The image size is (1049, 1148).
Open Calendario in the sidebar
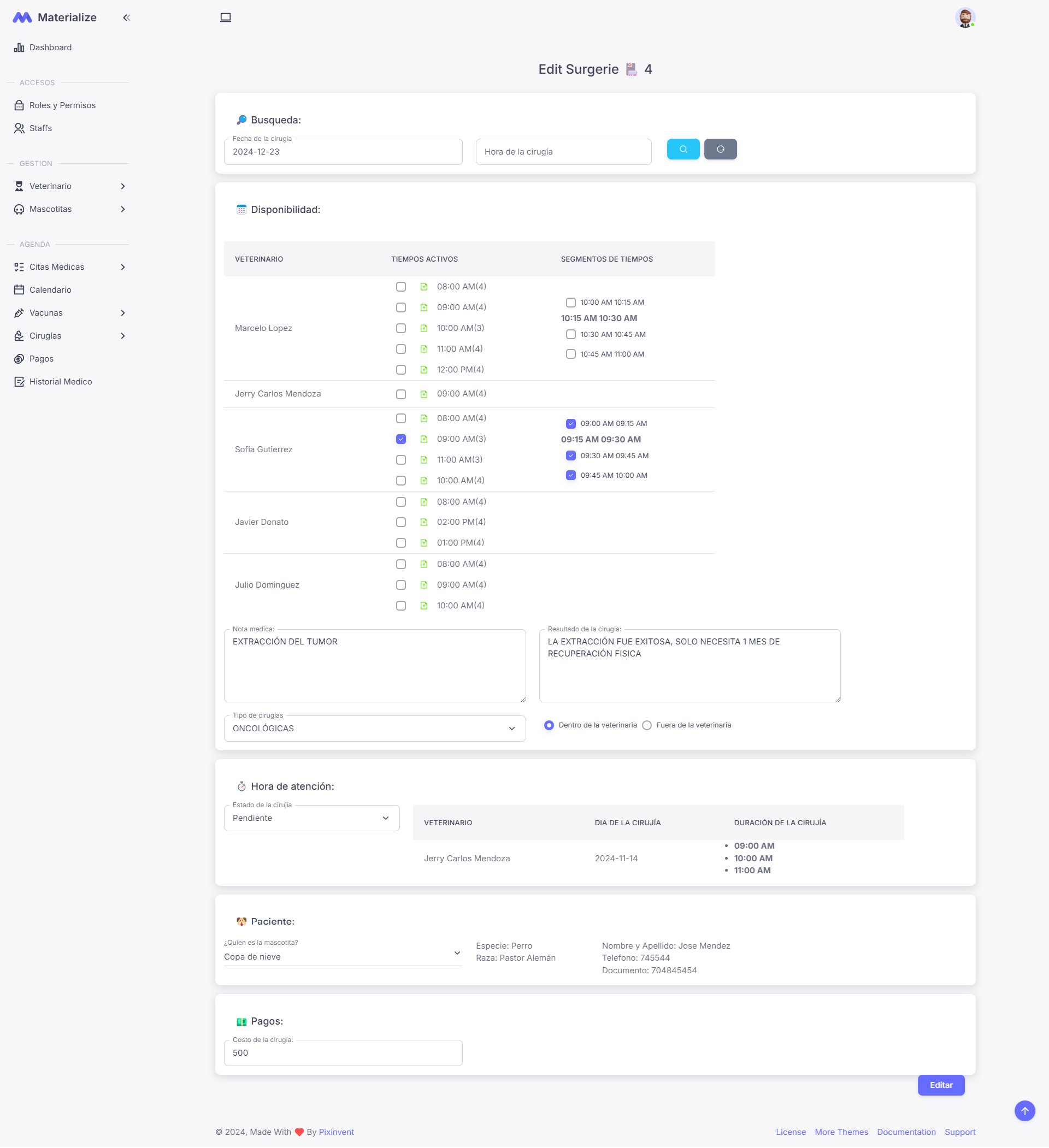[50, 290]
